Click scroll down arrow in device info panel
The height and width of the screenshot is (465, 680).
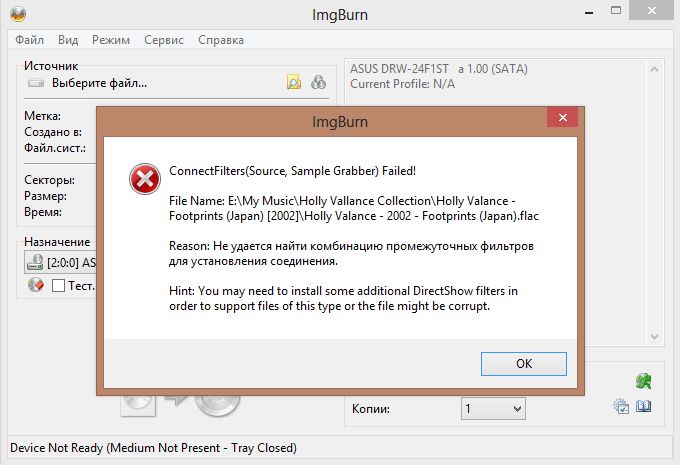(x=654, y=337)
